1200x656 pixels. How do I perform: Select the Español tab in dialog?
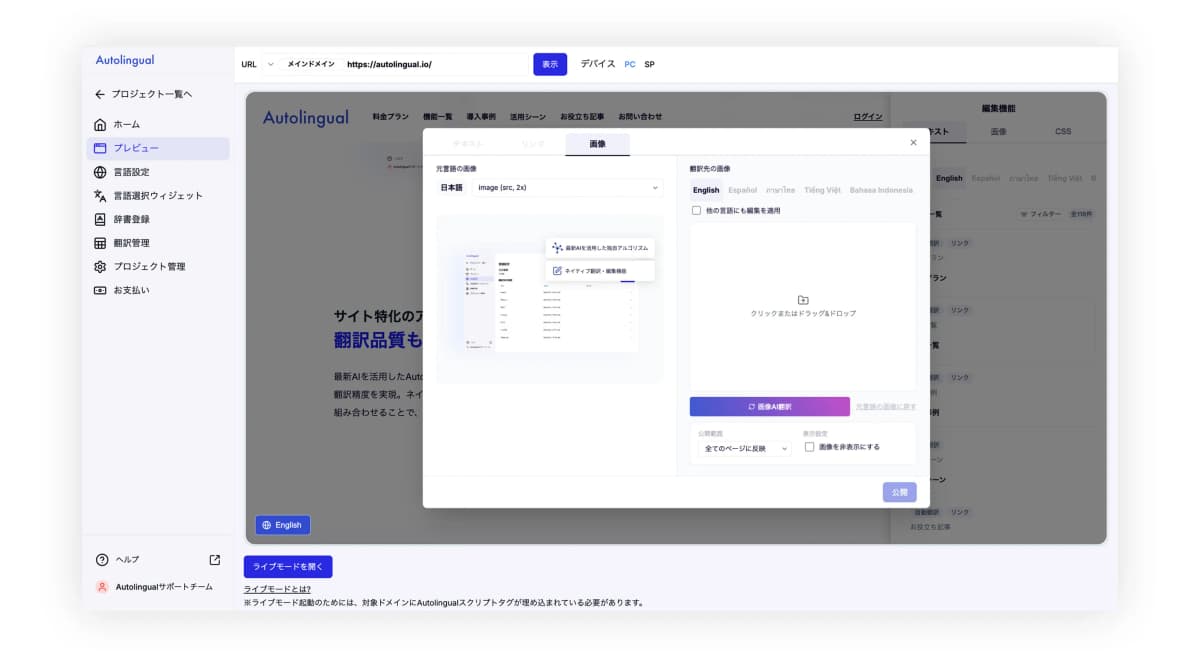tap(743, 190)
